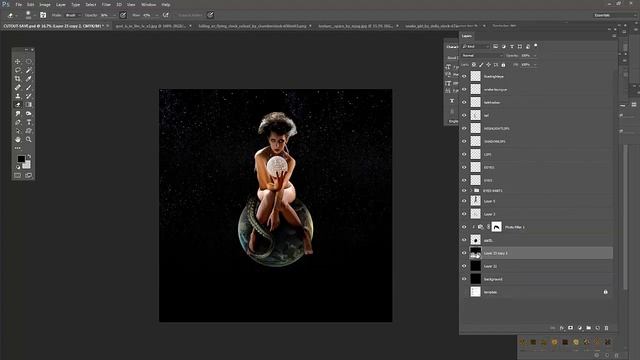Delete the selected layer

[x=607, y=328]
